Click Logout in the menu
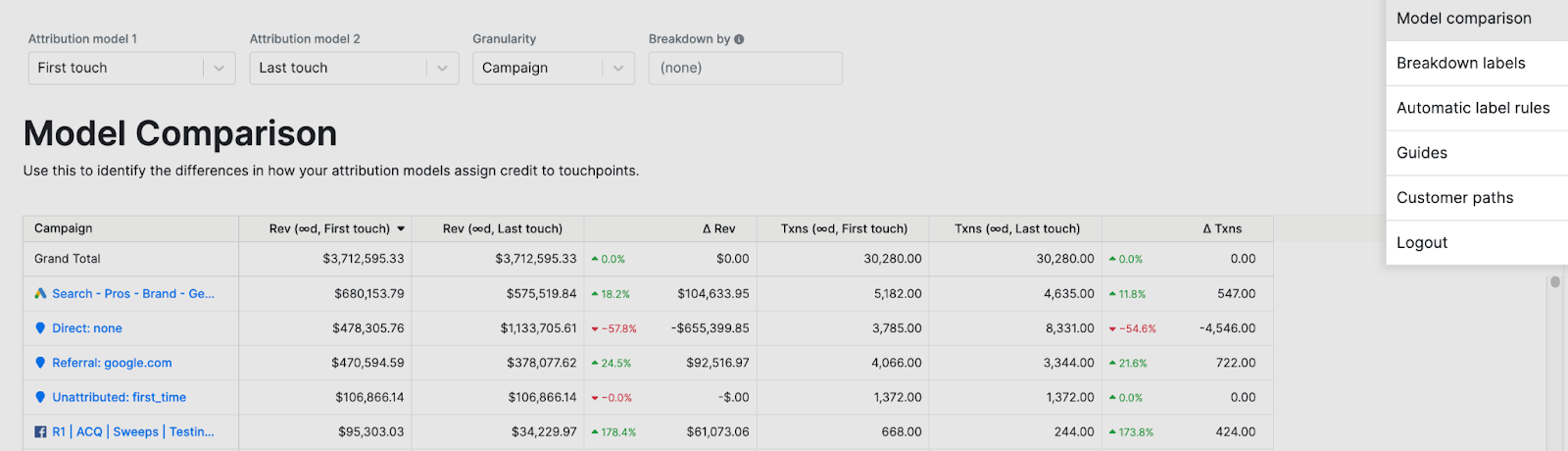This screenshot has height=451, width=1568. (x=1421, y=243)
